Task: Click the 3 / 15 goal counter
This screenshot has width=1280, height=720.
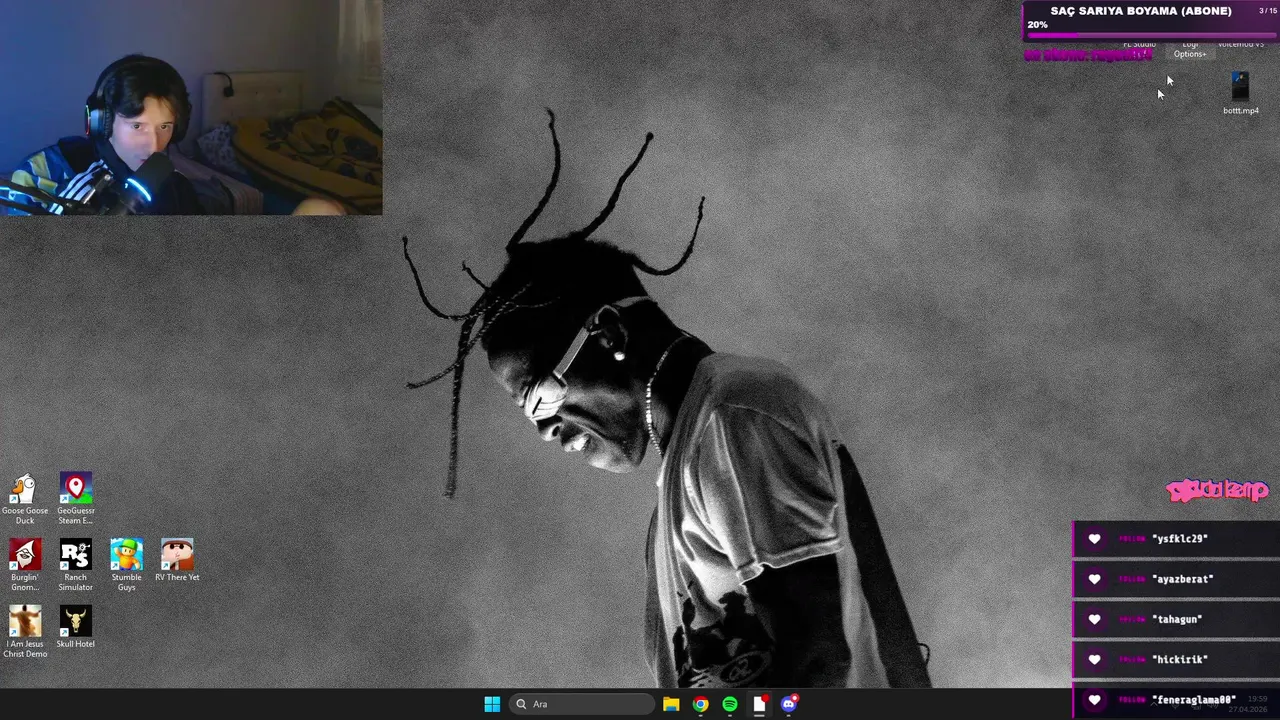Action: pyautogui.click(x=1267, y=11)
